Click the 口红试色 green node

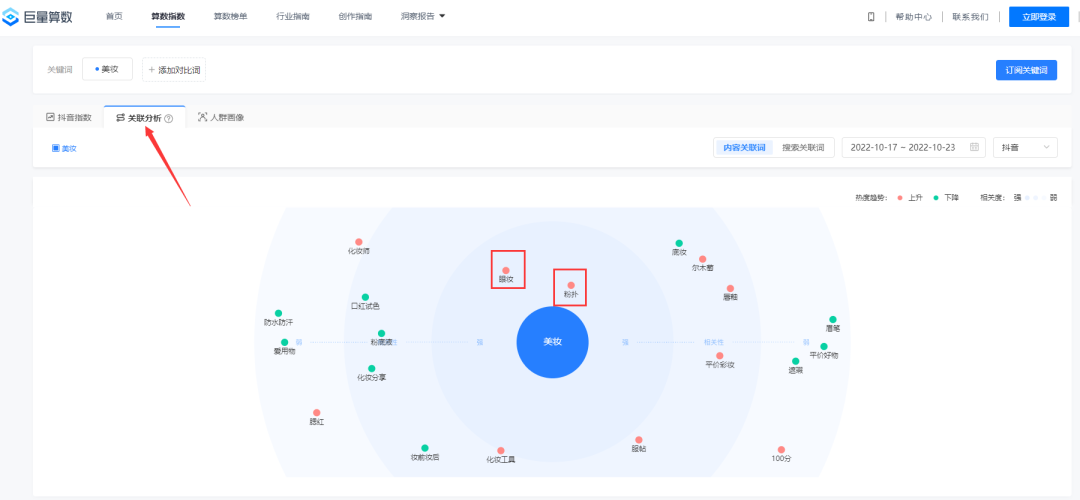coord(365,297)
